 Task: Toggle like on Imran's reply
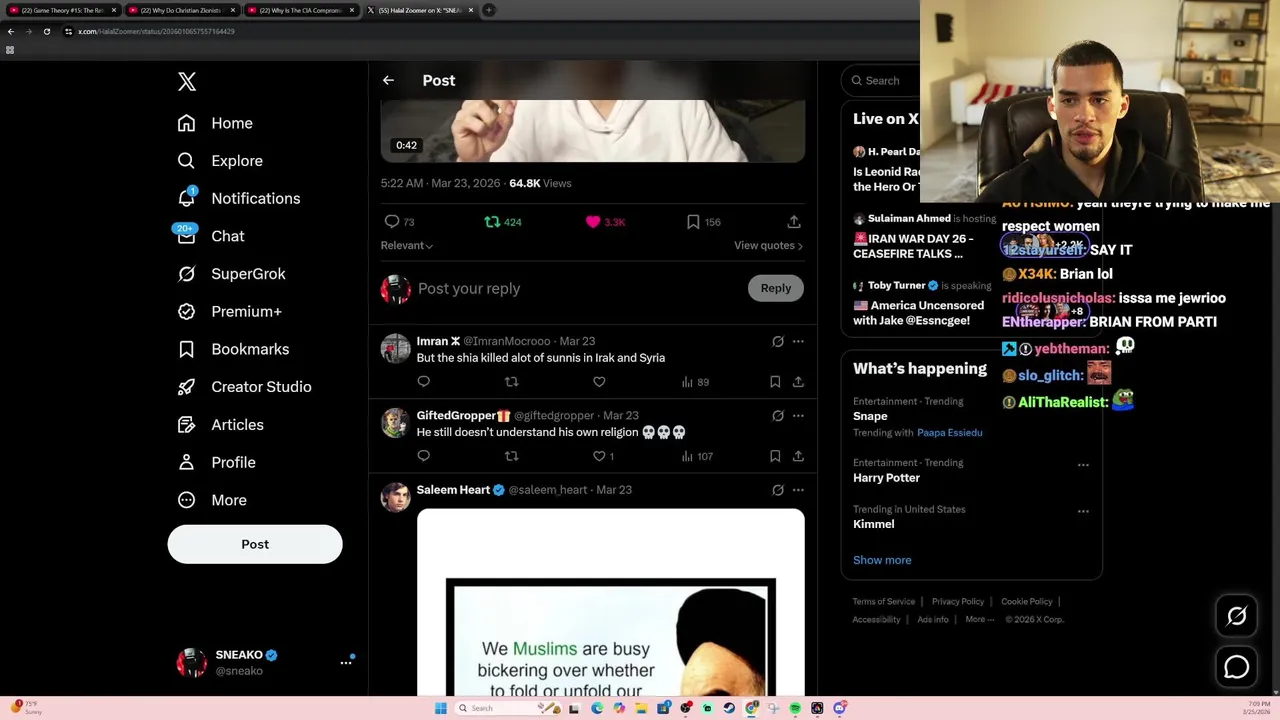coord(599,382)
